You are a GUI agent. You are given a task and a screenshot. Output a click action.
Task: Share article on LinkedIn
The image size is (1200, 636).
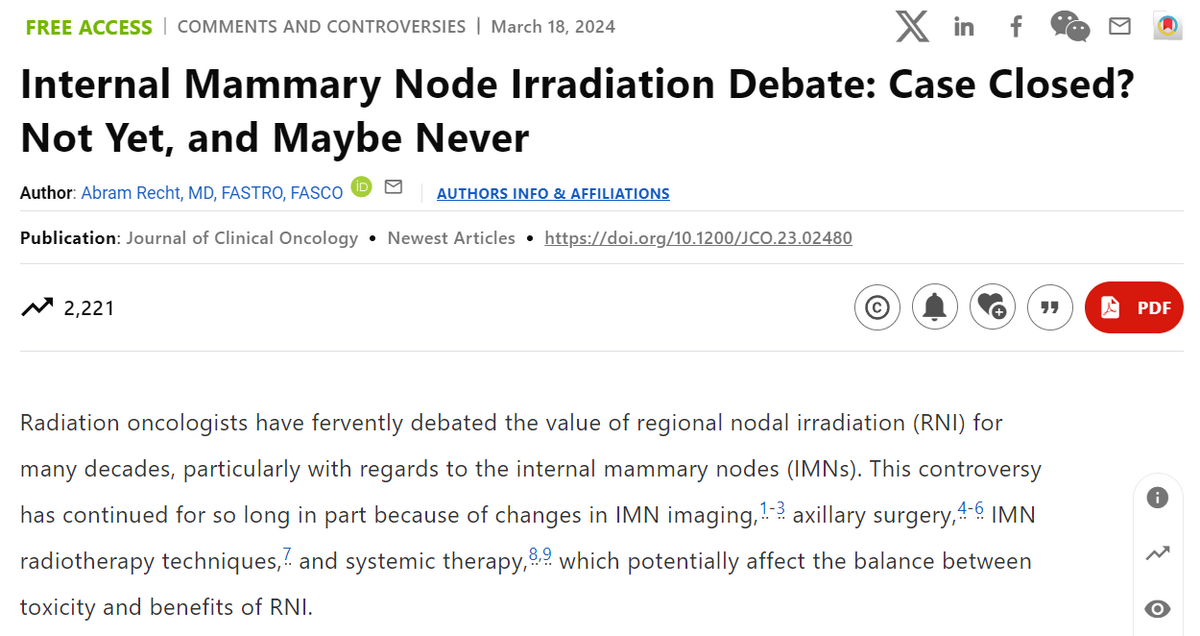pos(964,27)
